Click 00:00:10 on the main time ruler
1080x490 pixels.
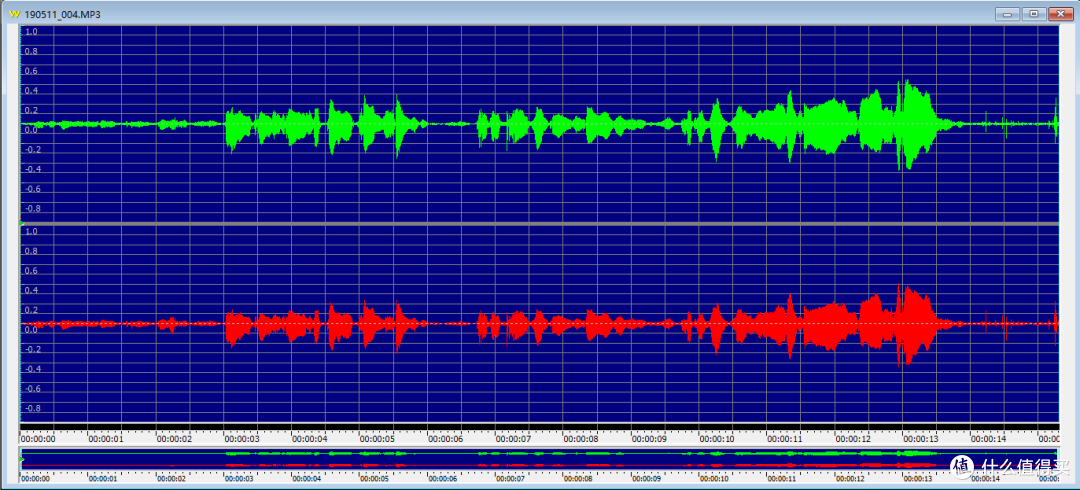pos(716,438)
